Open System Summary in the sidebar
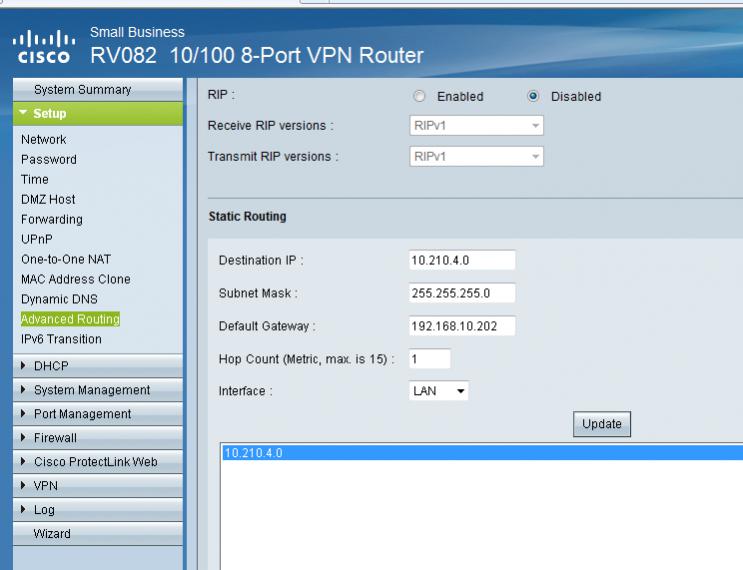The height and width of the screenshot is (570, 743). [x=82, y=90]
